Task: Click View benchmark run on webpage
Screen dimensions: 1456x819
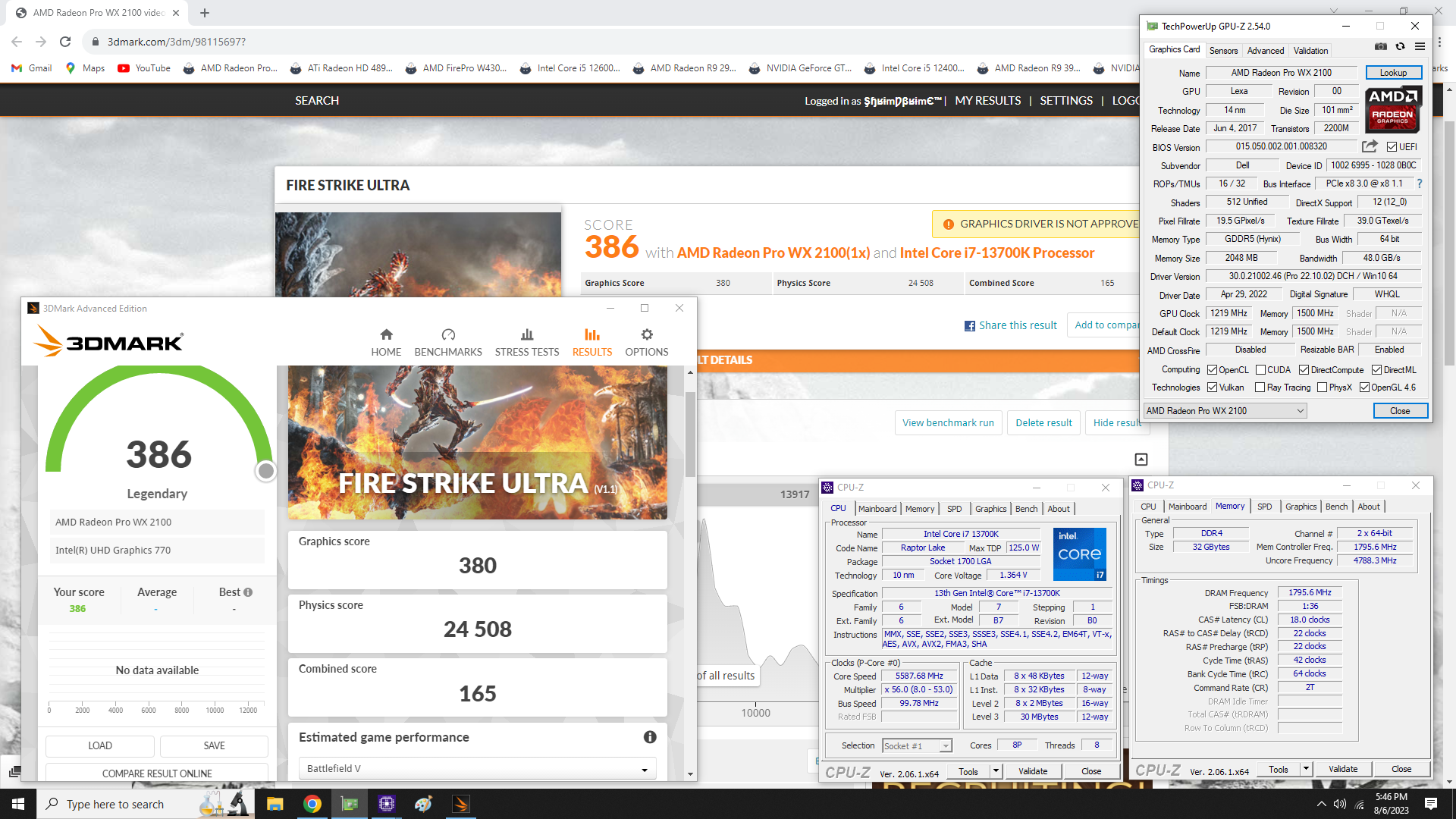Action: pyautogui.click(x=948, y=423)
